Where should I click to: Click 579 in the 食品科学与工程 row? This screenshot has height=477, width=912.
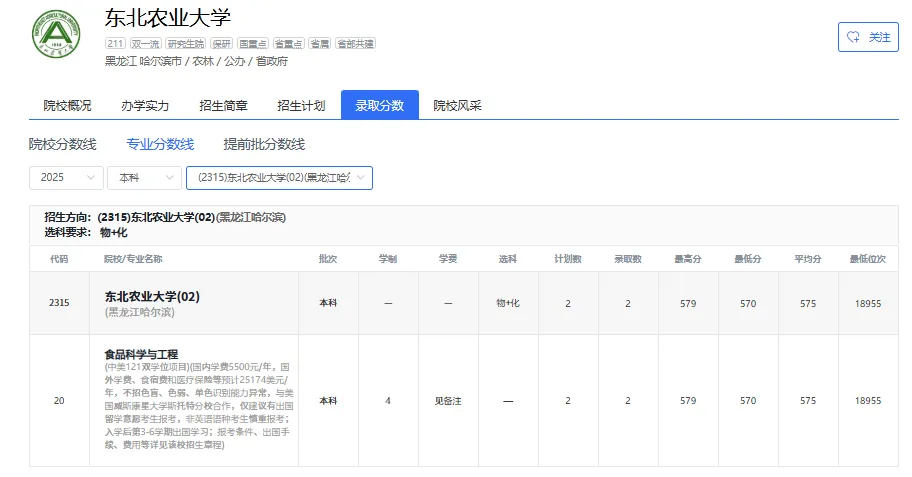(x=688, y=401)
